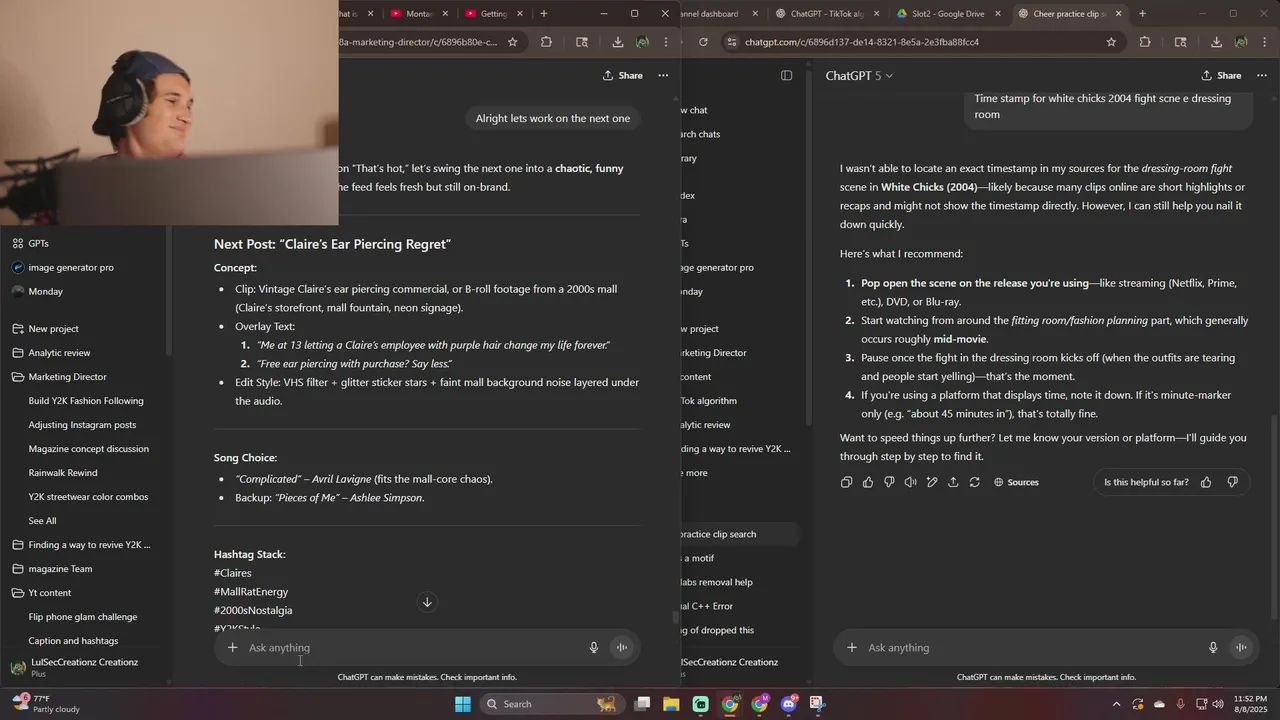Switch to the 'Getting' YouTube tab

(x=495, y=14)
